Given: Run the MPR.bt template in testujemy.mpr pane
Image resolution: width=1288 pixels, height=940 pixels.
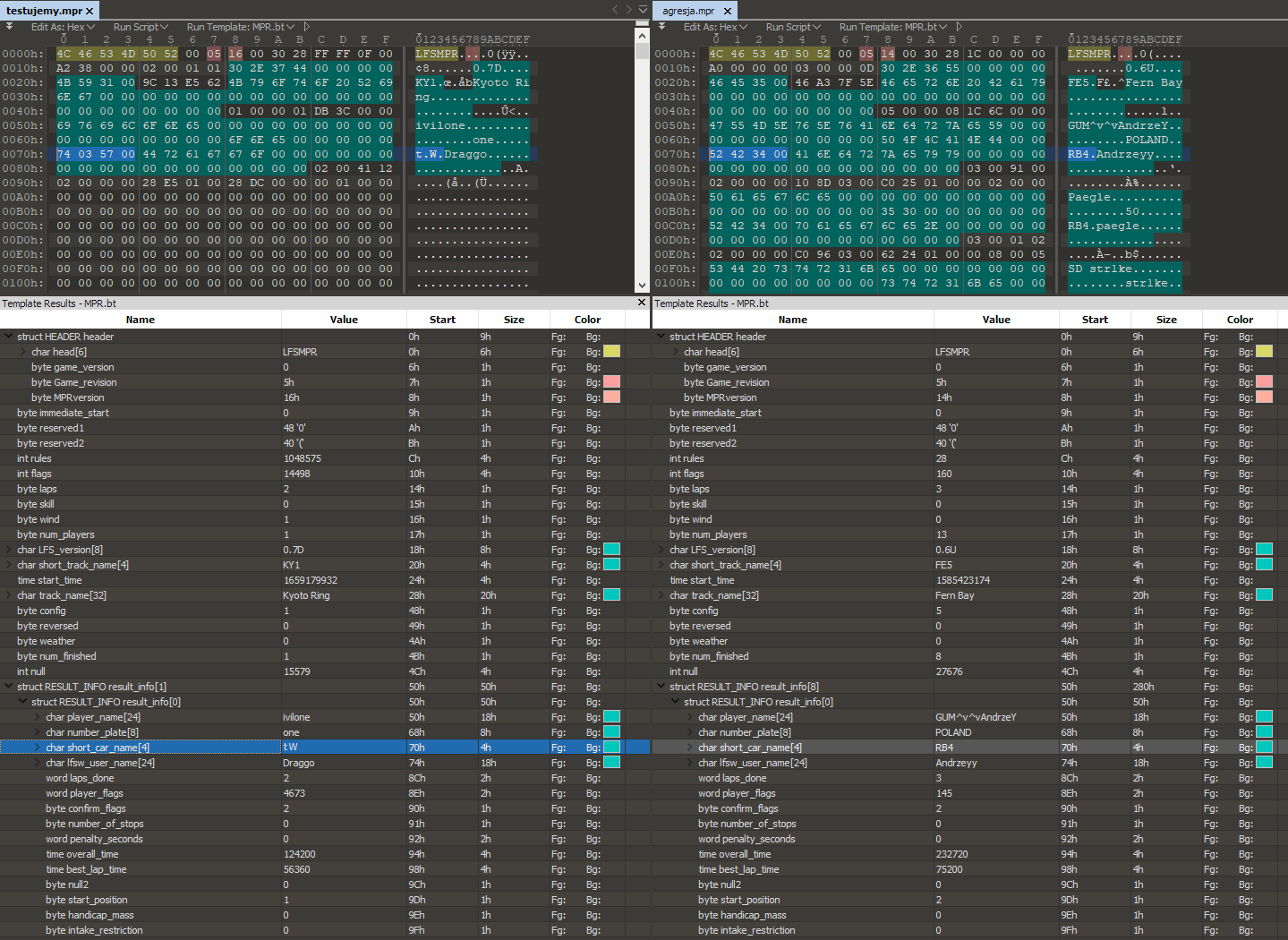Looking at the screenshot, I should [307, 27].
